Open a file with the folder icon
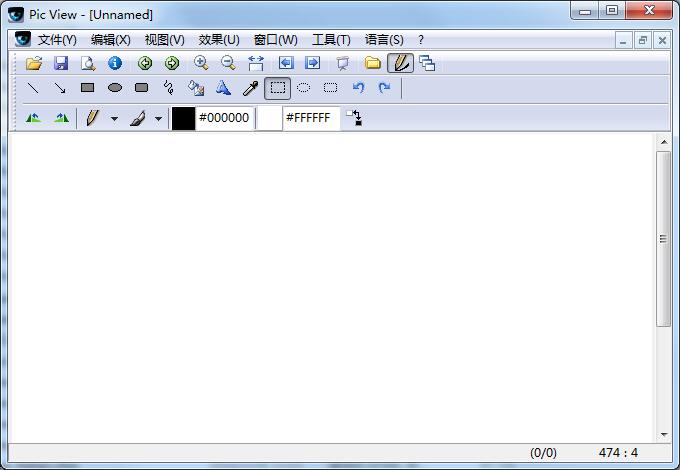 click(x=34, y=63)
